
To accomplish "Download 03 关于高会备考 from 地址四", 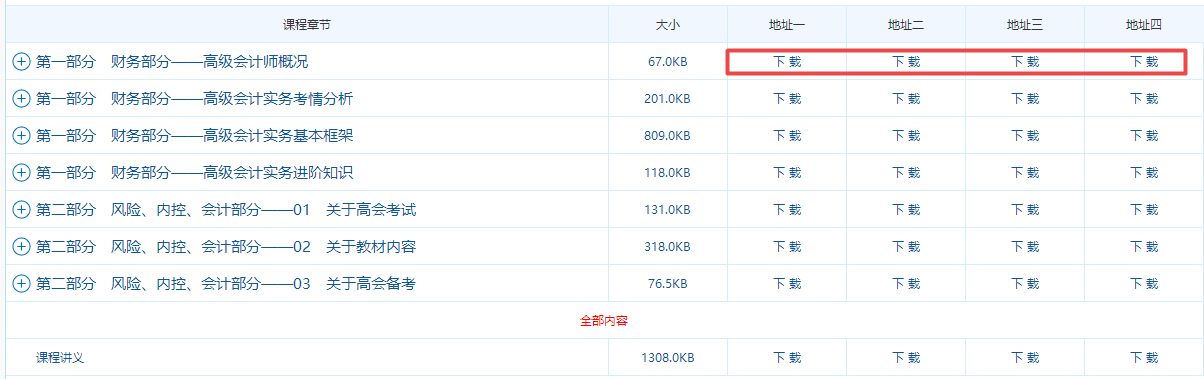I will (1144, 284).
